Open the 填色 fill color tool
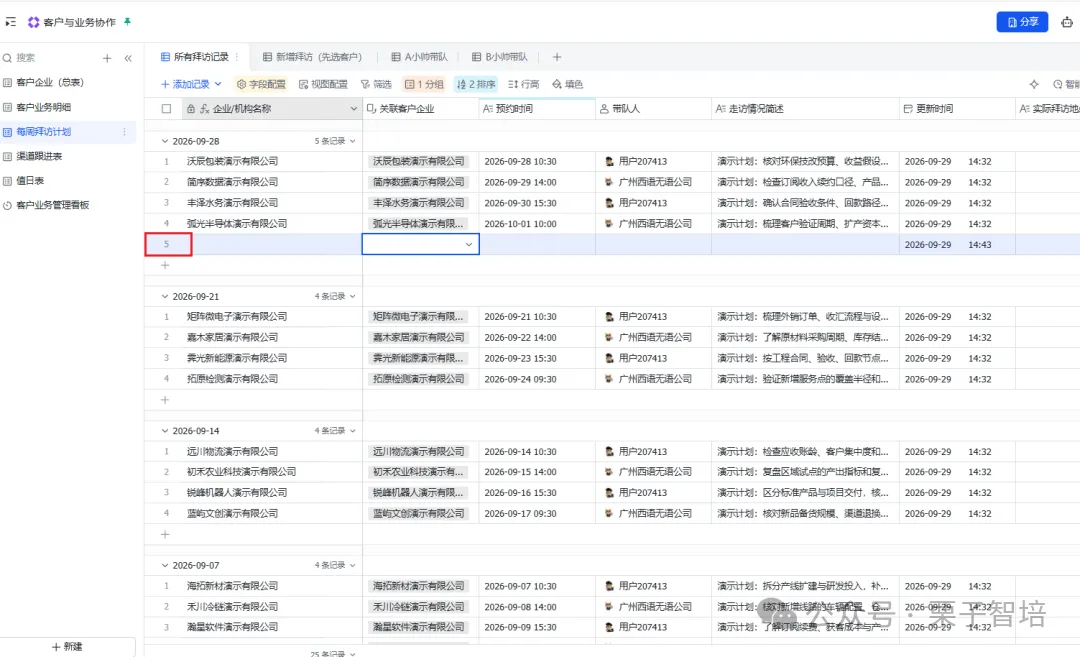 tap(568, 84)
